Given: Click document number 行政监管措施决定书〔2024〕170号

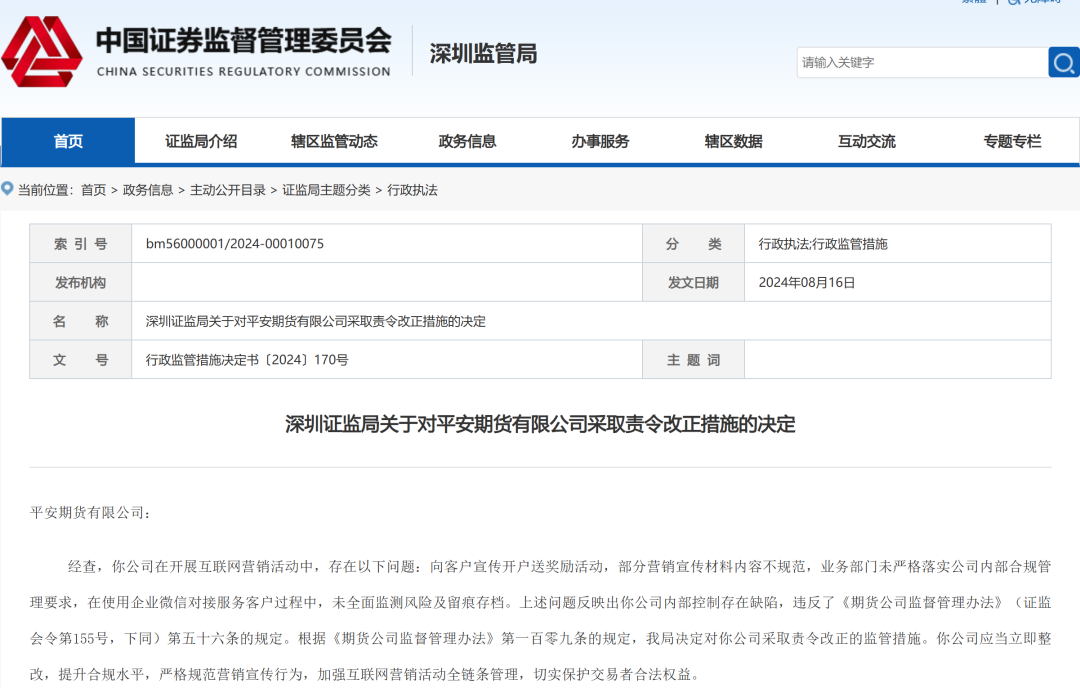Looking at the screenshot, I should (x=247, y=359).
